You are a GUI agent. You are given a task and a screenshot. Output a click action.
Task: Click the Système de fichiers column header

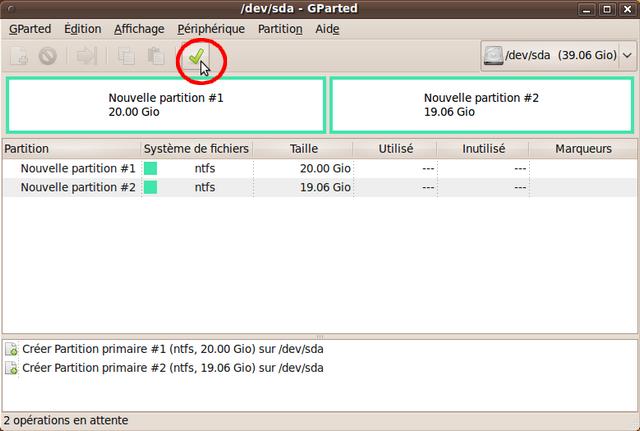coord(196,149)
